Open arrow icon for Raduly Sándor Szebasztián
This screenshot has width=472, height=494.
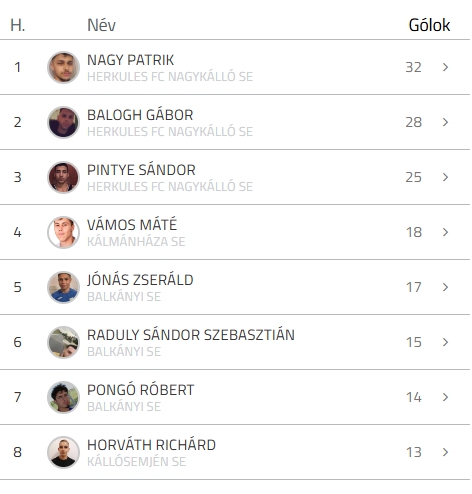445,342
